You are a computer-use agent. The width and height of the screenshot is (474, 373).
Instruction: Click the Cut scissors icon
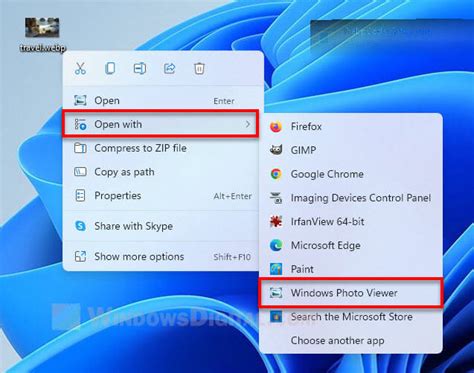tap(80, 69)
